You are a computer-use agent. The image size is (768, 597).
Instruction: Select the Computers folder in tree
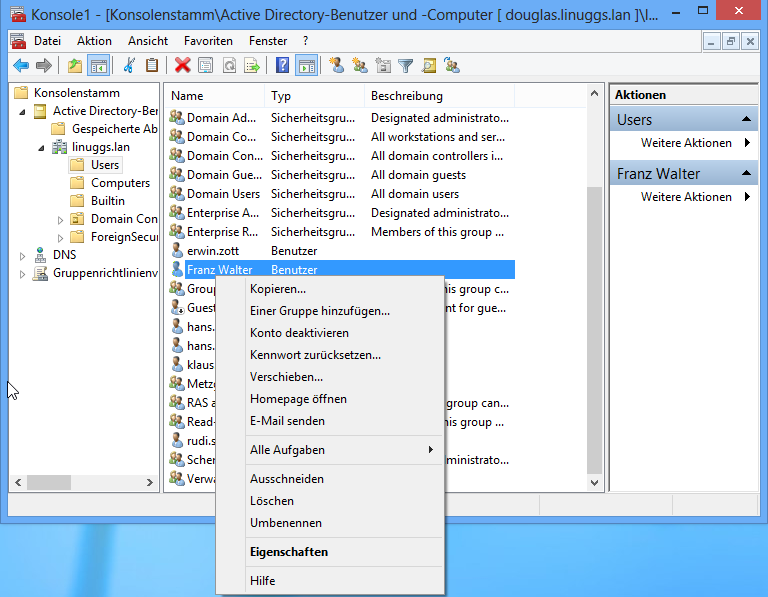(120, 183)
